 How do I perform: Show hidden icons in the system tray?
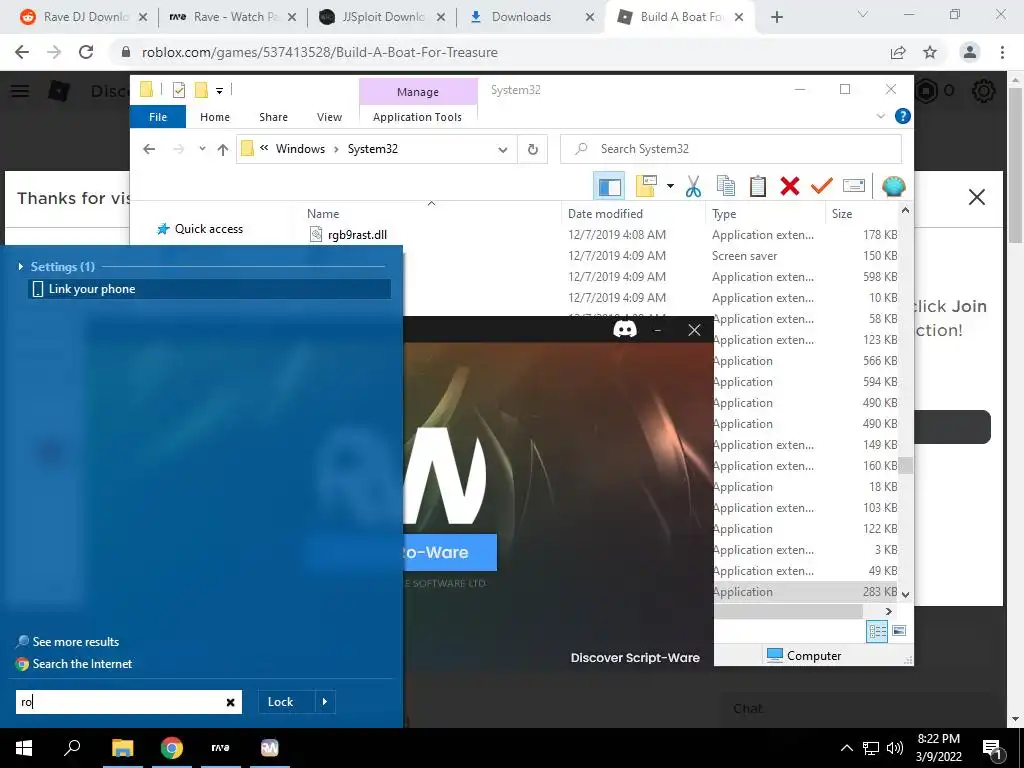click(846, 748)
